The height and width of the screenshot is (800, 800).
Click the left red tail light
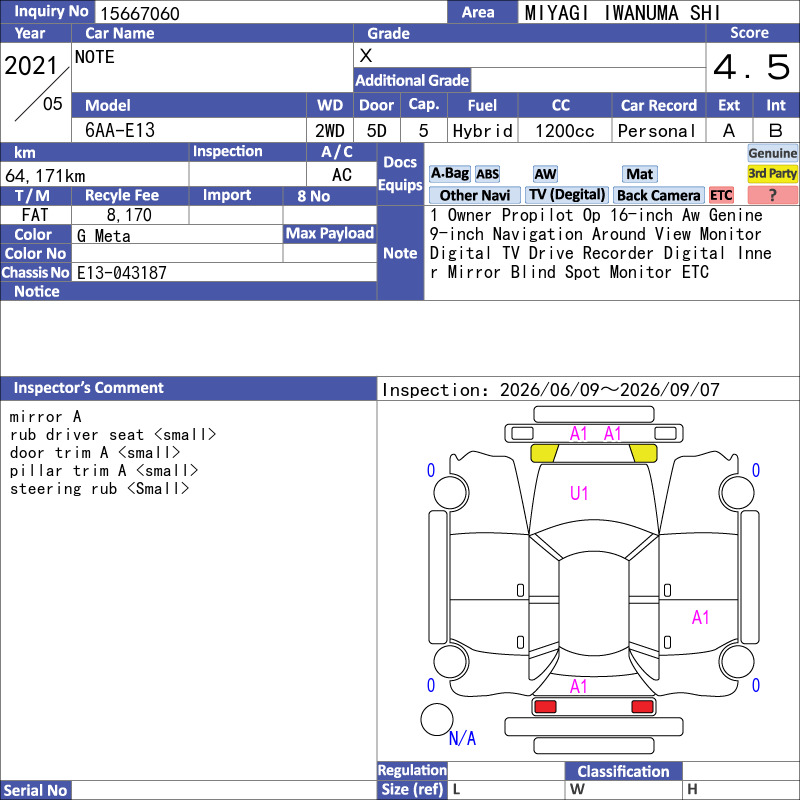545,707
